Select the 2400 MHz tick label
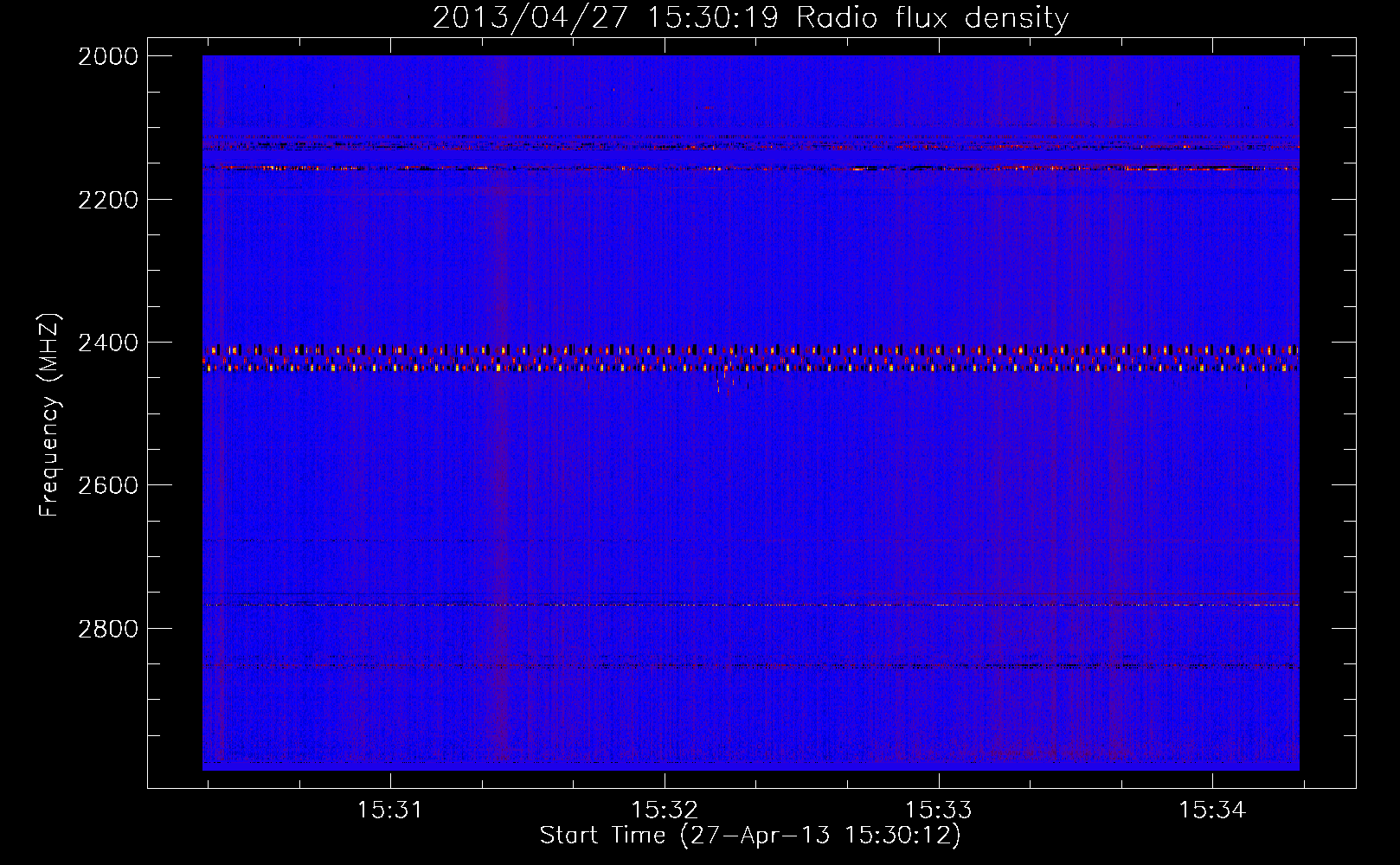This screenshot has height=865, width=1400. tap(107, 343)
